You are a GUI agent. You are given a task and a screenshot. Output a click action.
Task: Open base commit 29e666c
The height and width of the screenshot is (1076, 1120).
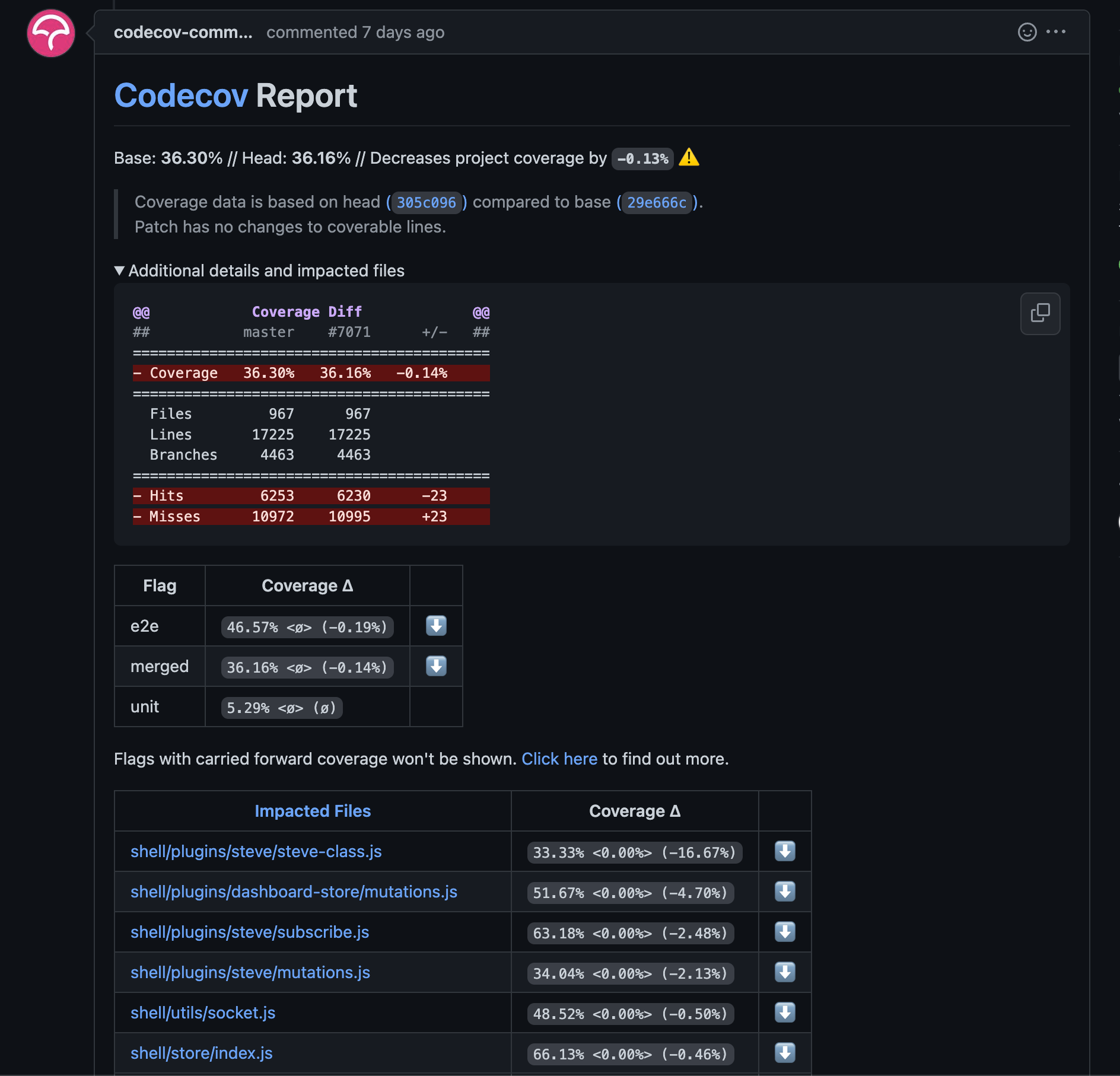pyautogui.click(x=656, y=202)
